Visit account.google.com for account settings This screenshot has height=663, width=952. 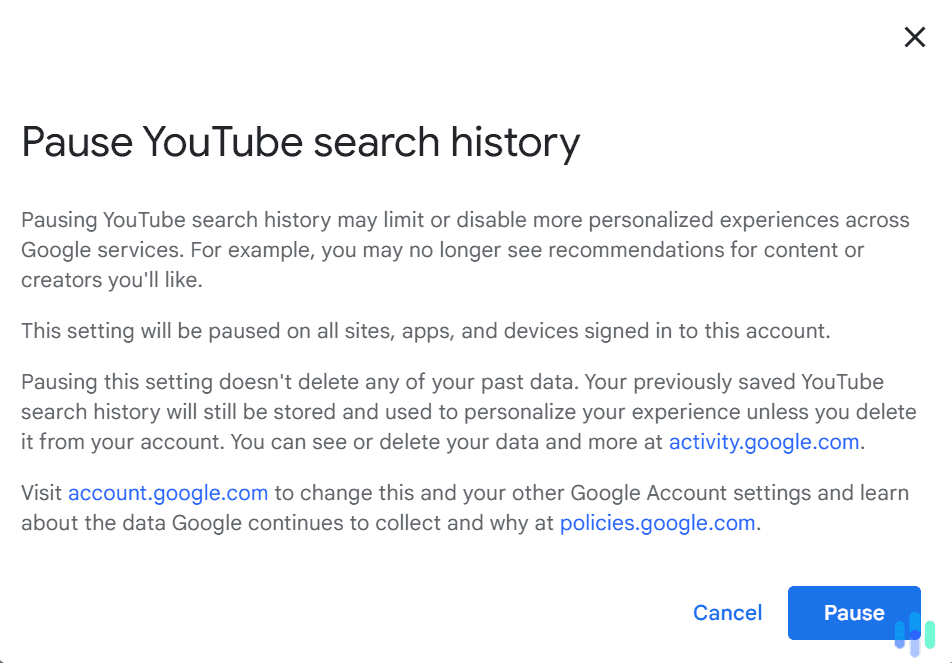click(x=168, y=493)
